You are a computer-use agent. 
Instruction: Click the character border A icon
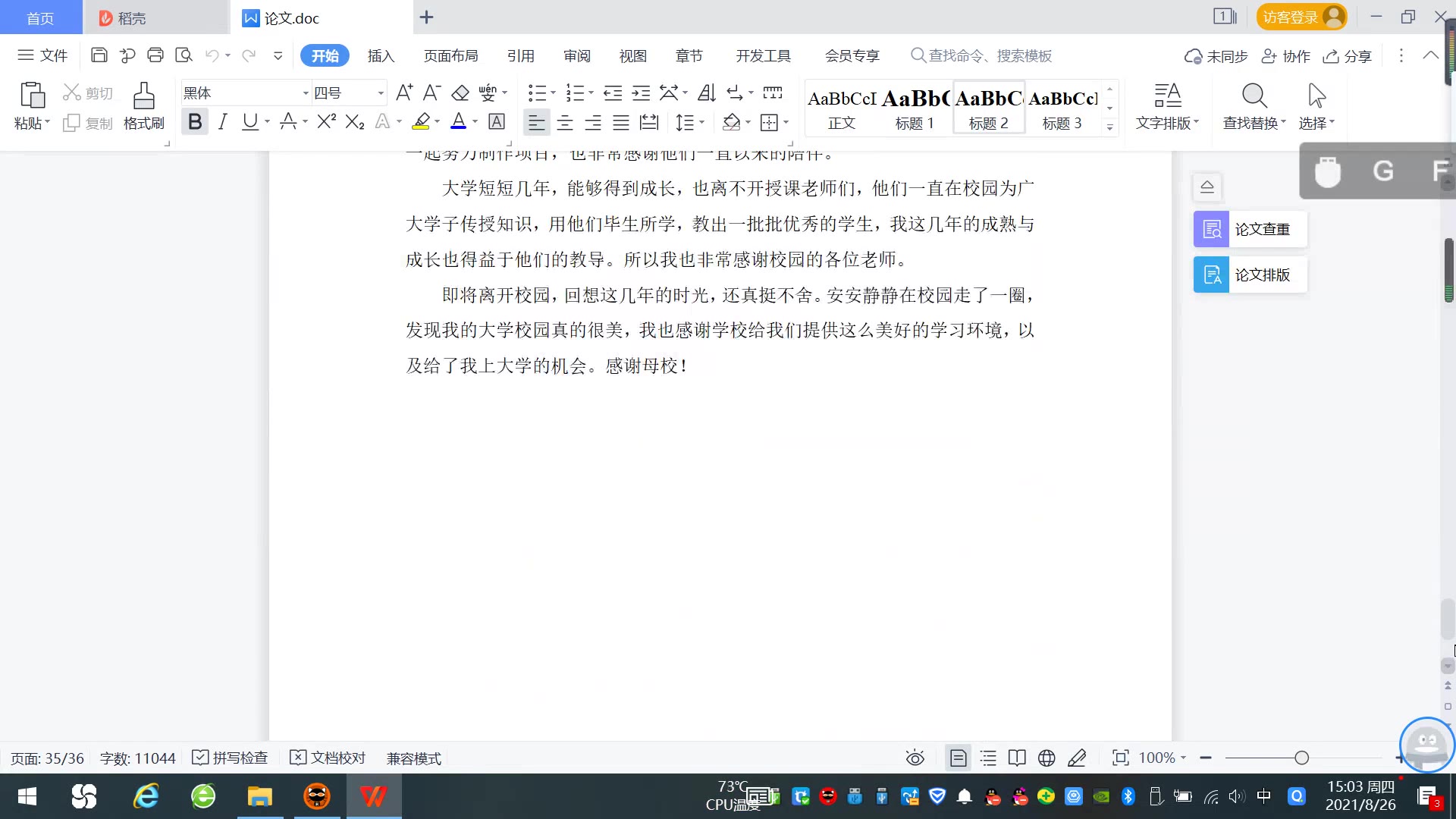point(497,121)
